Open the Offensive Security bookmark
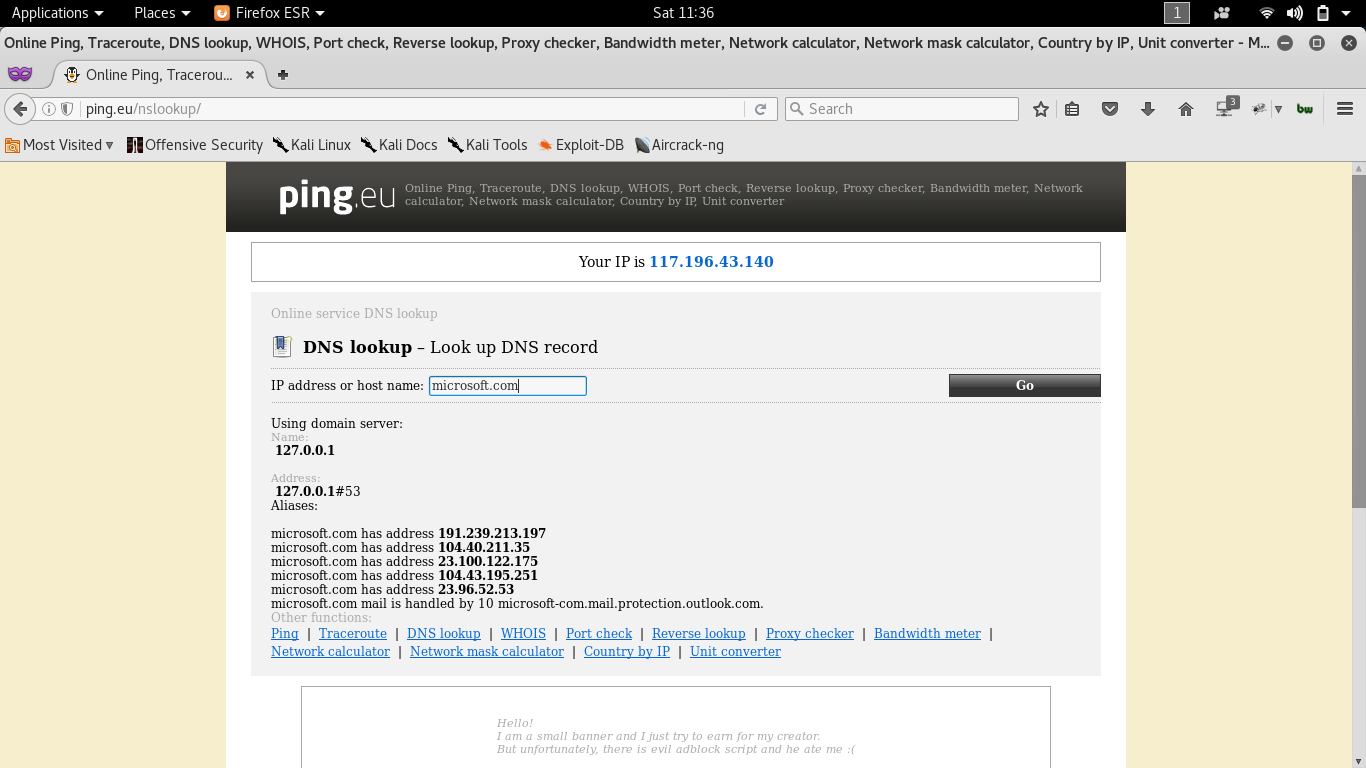 pos(195,145)
